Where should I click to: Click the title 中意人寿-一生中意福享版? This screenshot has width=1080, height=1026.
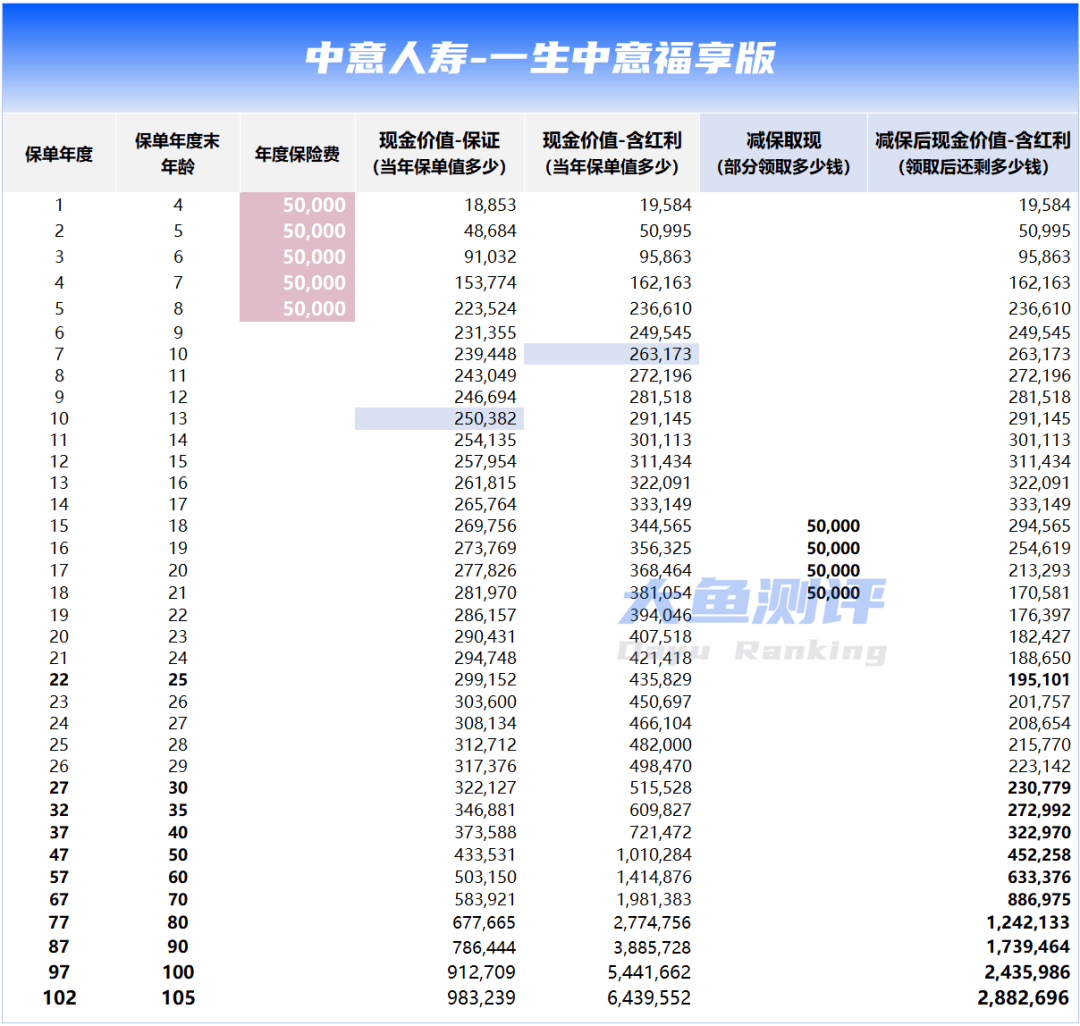coord(540,58)
